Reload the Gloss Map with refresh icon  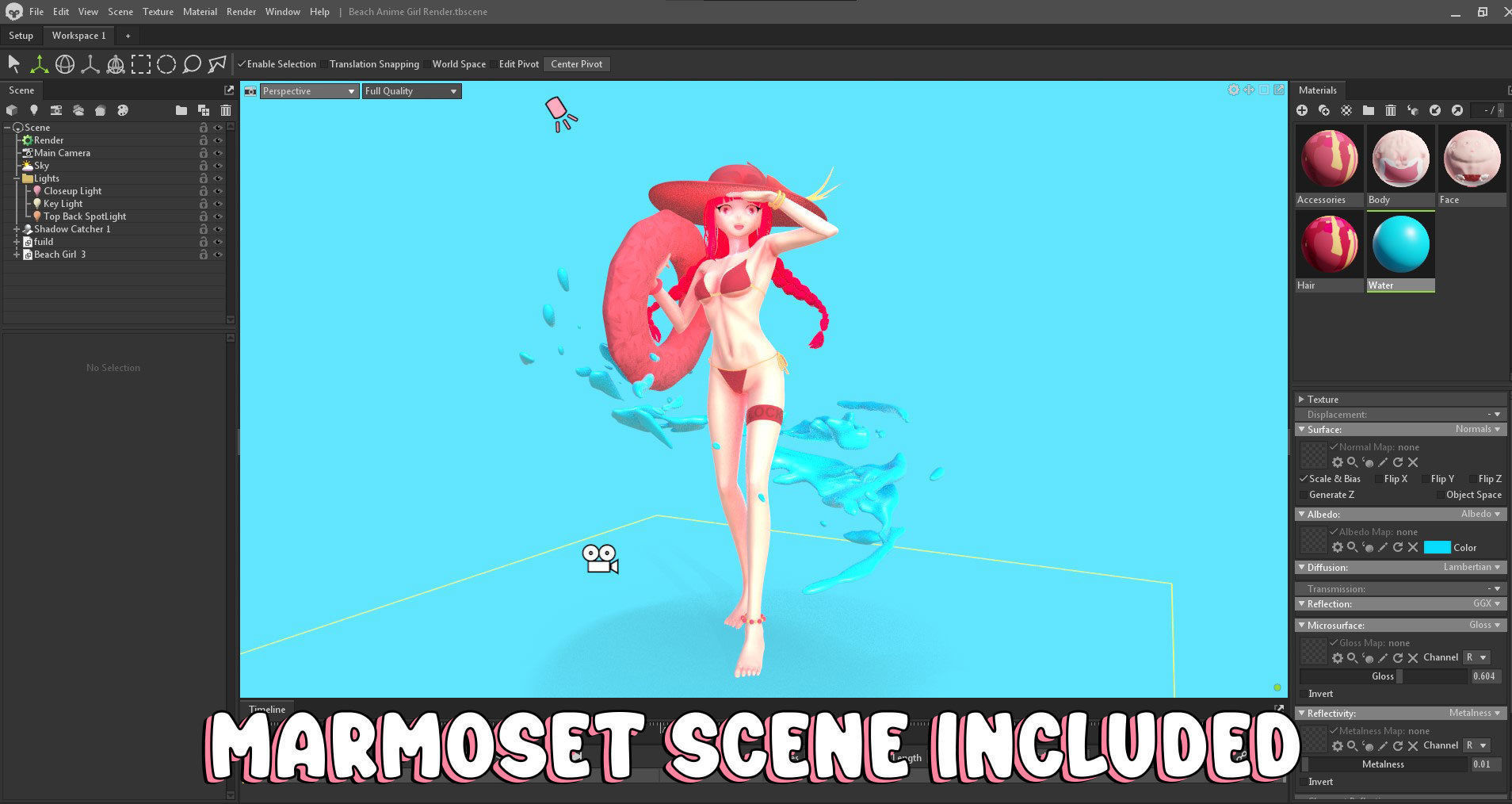pyautogui.click(x=1398, y=658)
